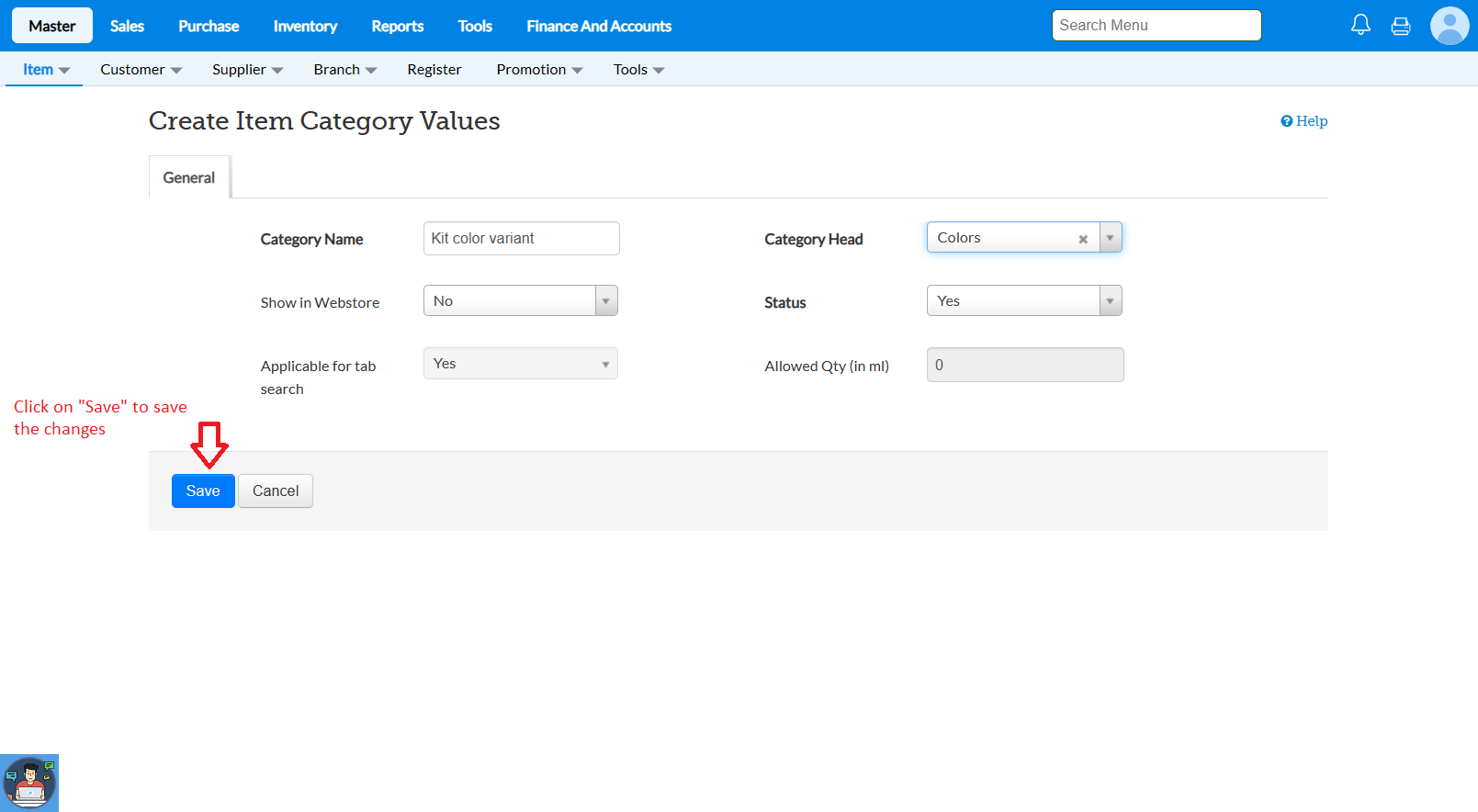Click the Help question mark link

click(1304, 121)
